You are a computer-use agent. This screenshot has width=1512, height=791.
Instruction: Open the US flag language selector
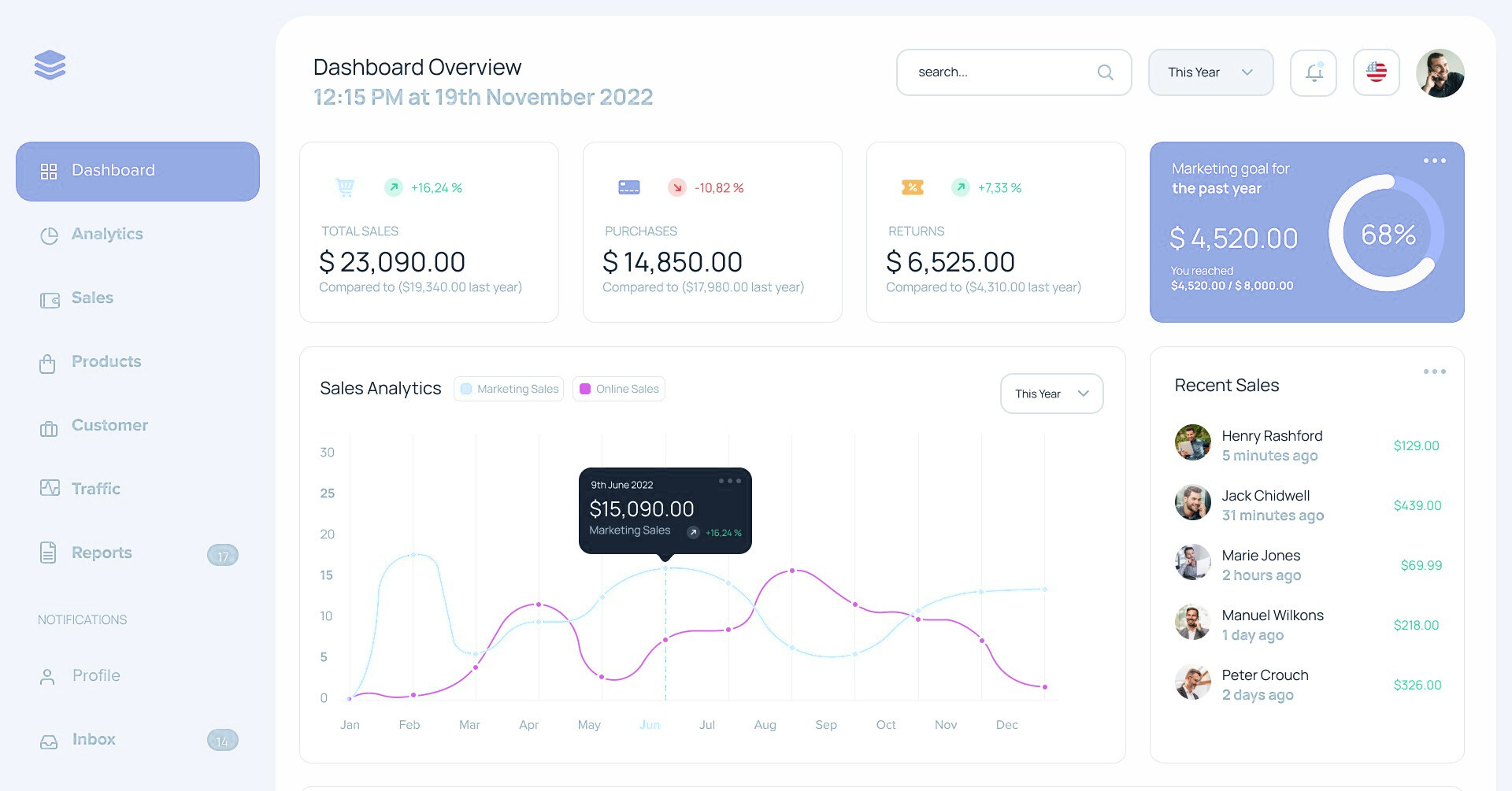(1376, 72)
